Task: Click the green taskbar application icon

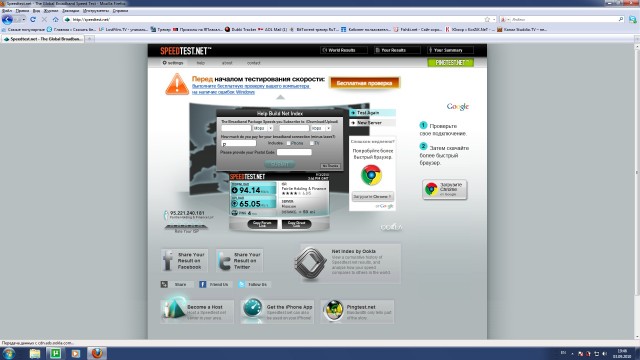Action: click(x=55, y=353)
